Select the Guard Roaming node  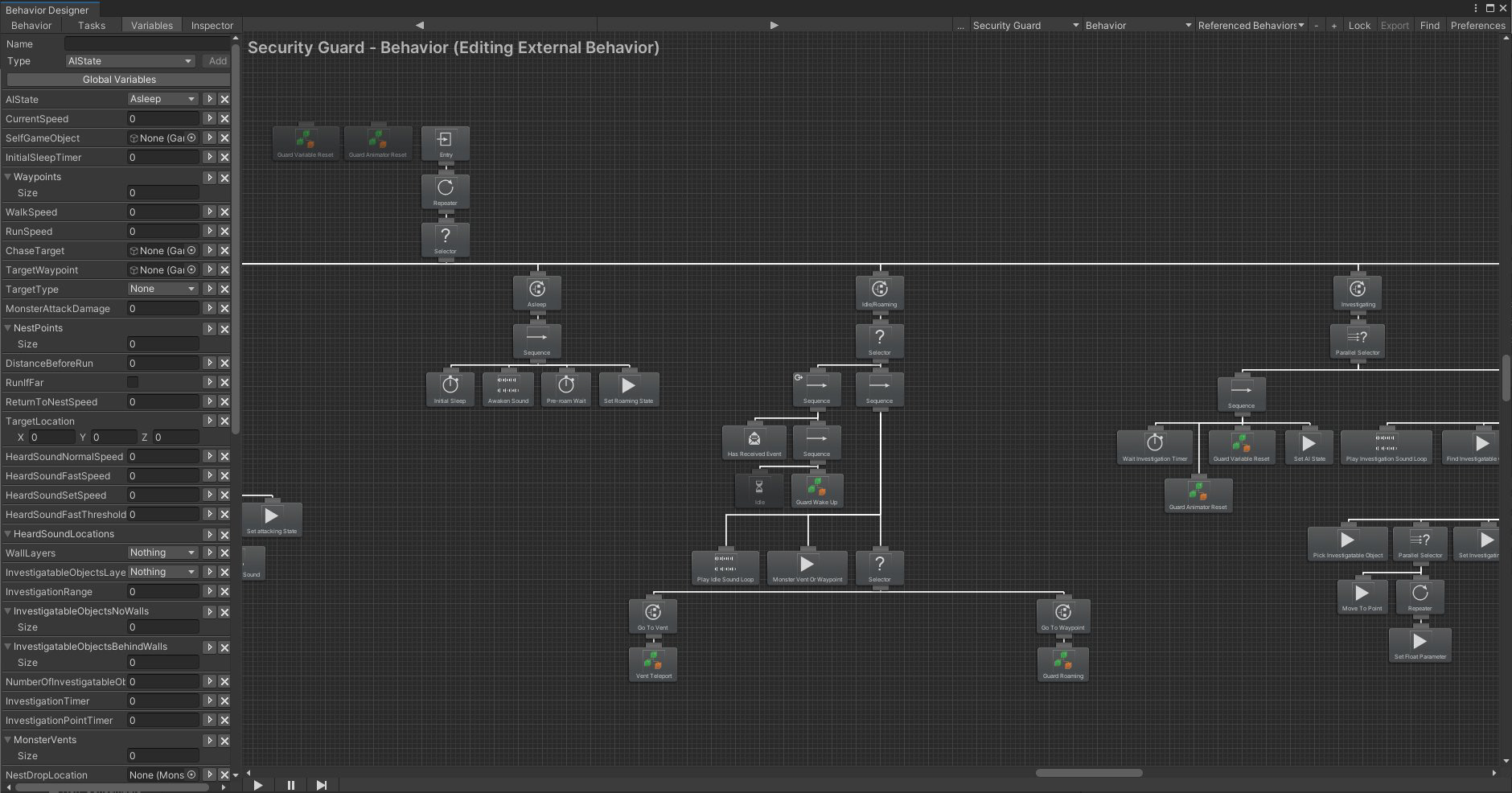(1063, 664)
